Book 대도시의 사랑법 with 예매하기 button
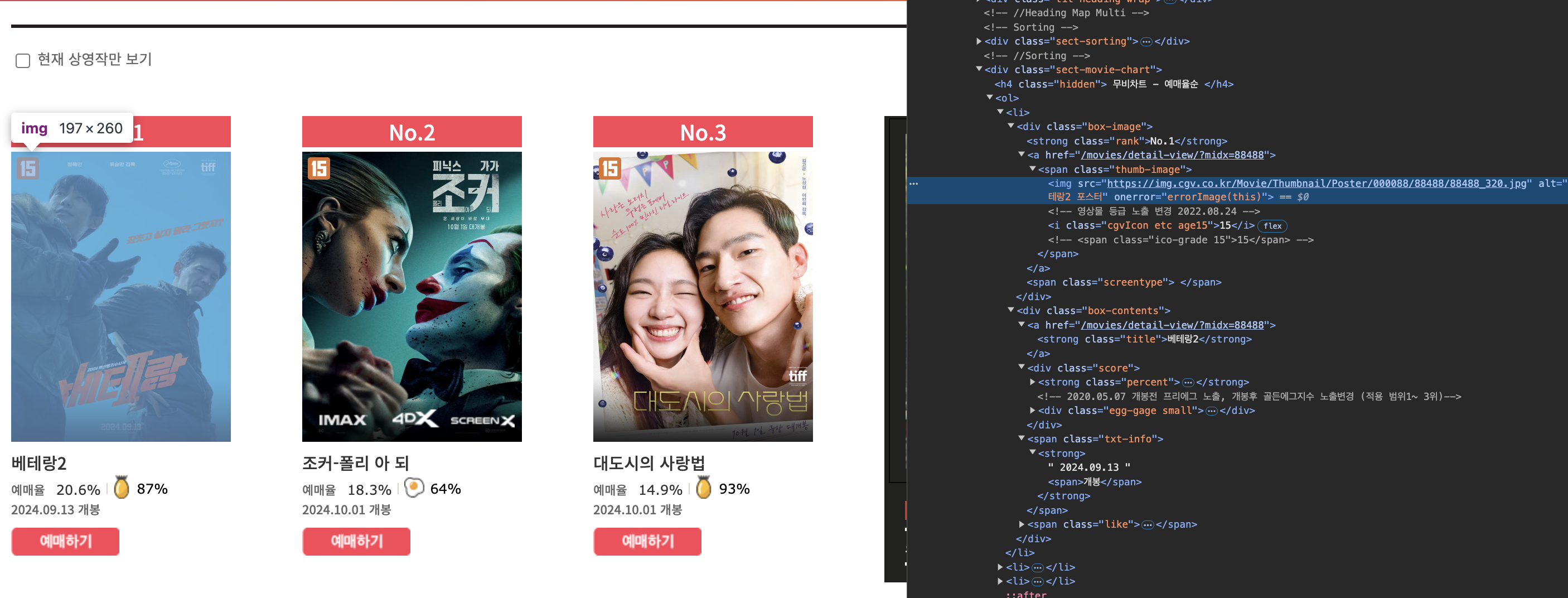Viewport: 1568px width, 598px height. click(x=647, y=541)
